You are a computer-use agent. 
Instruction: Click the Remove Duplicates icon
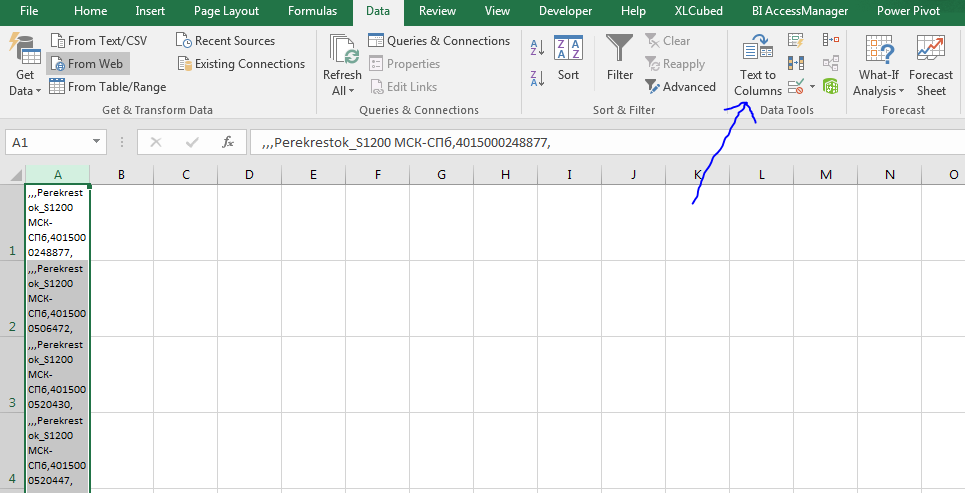click(x=796, y=63)
